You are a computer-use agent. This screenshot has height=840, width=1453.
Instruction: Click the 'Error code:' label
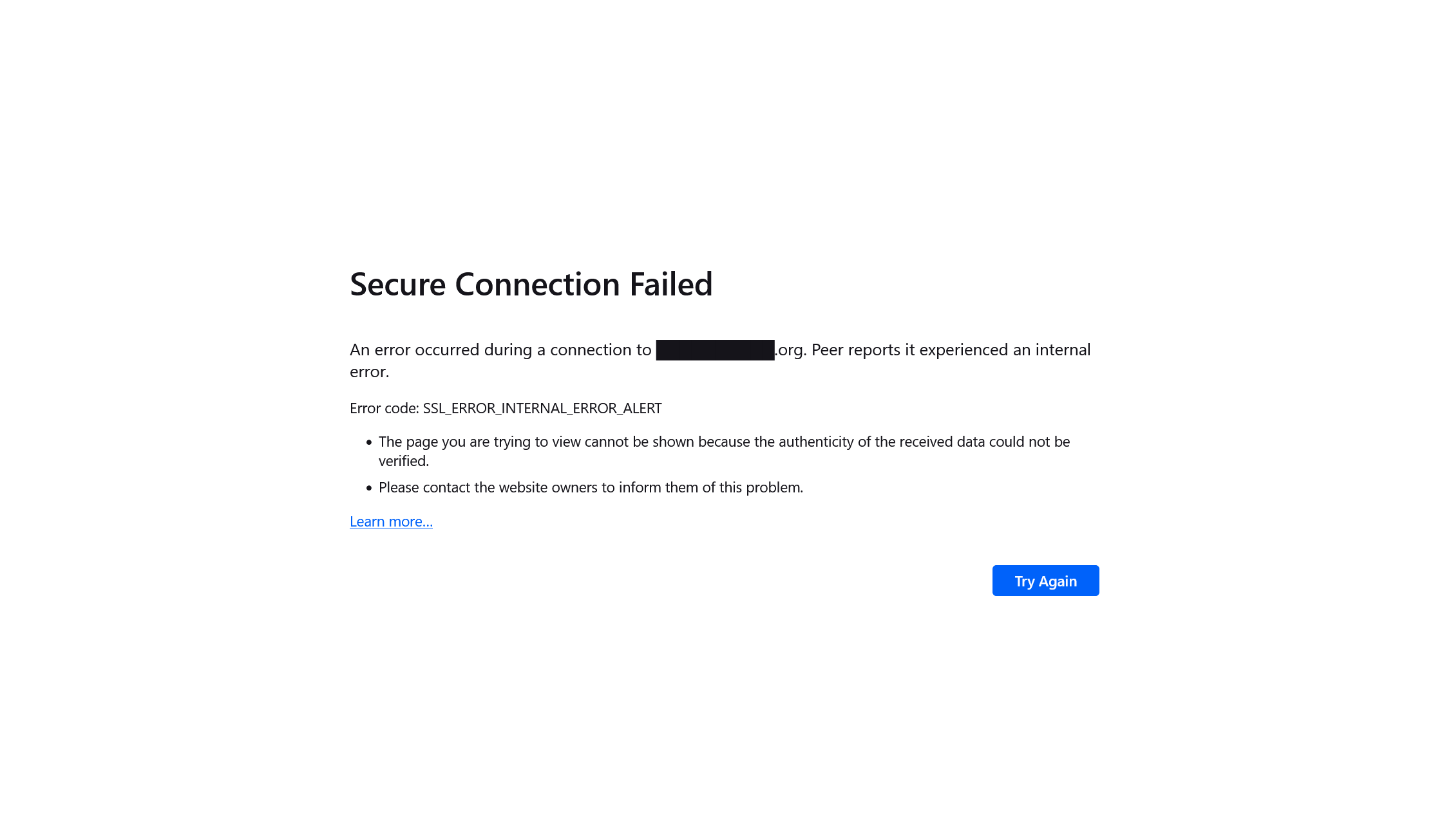tap(385, 408)
